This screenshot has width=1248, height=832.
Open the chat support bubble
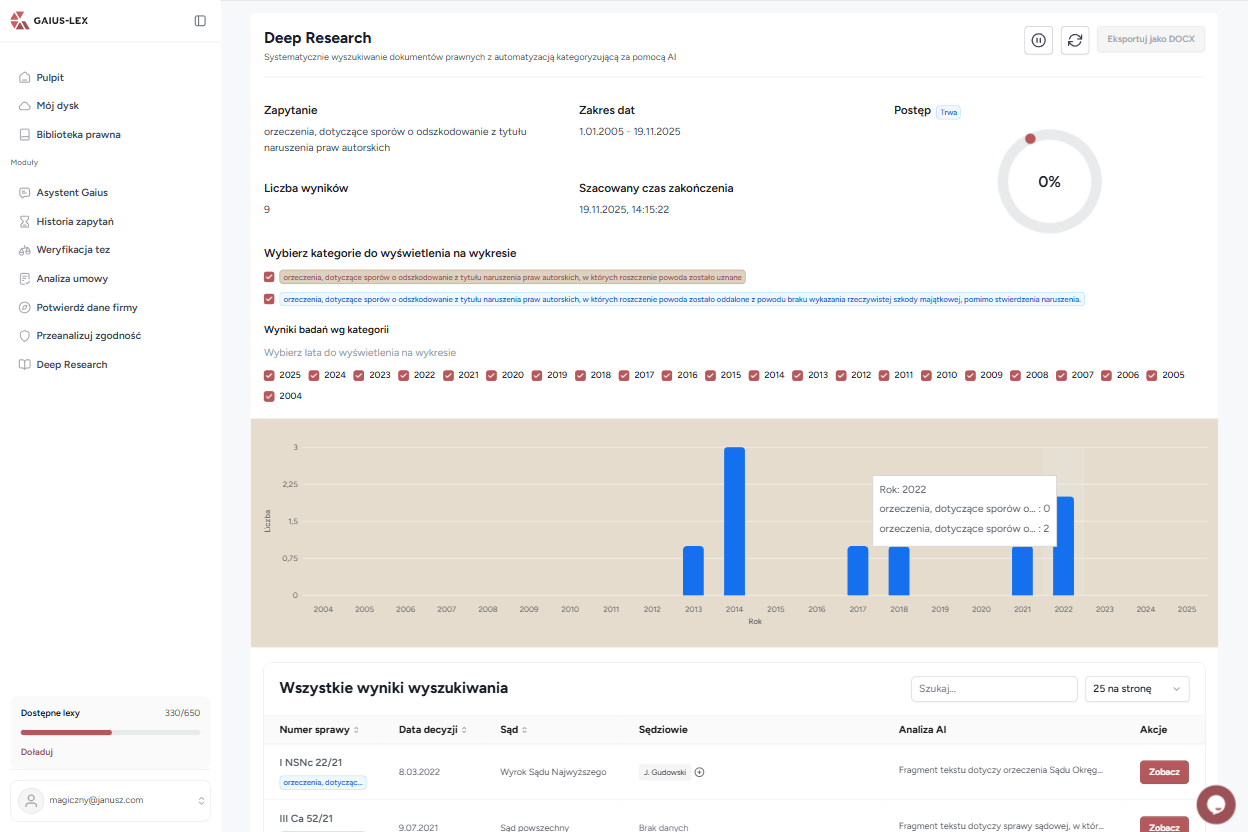point(1216,804)
